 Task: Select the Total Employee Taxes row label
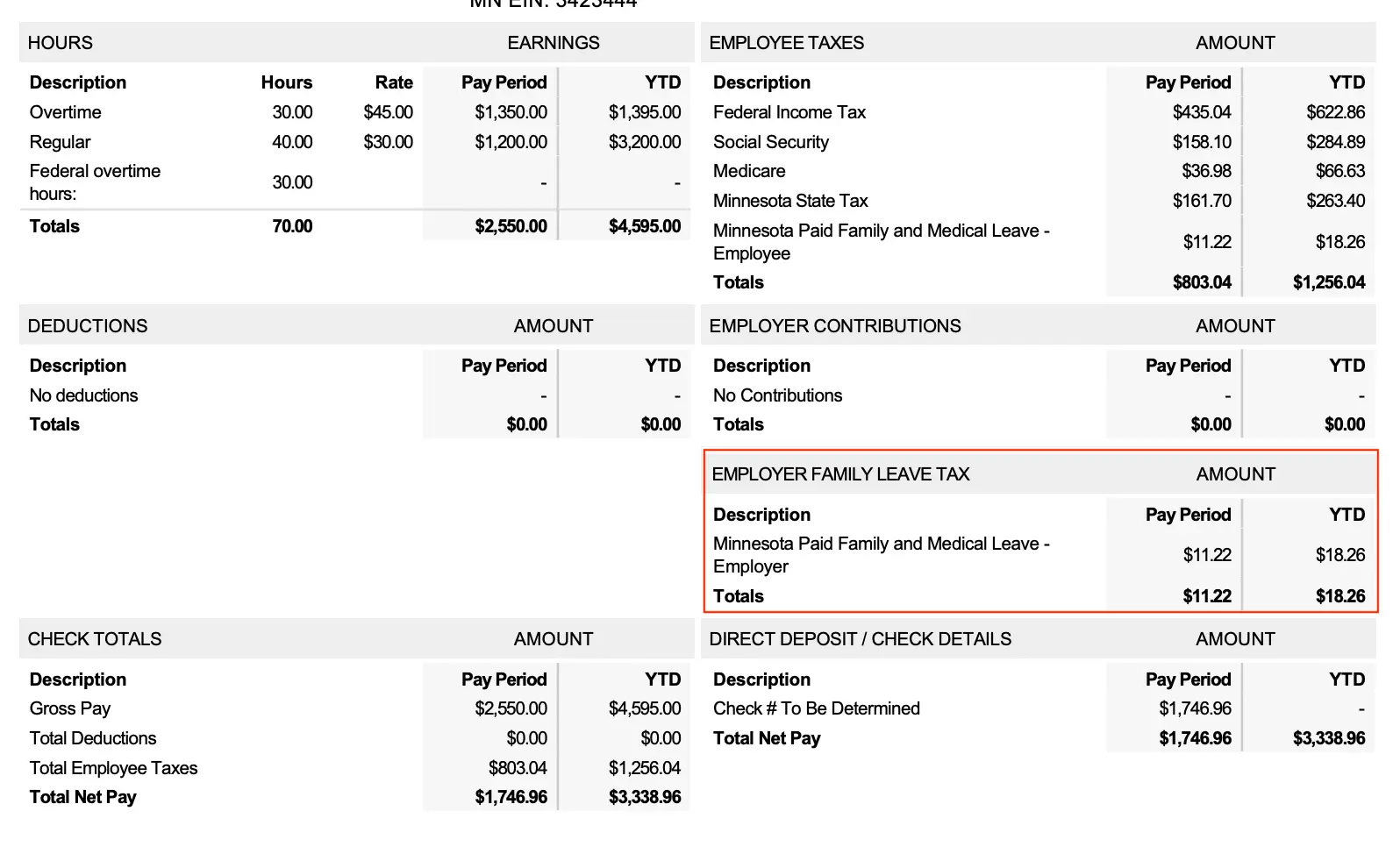point(113,768)
